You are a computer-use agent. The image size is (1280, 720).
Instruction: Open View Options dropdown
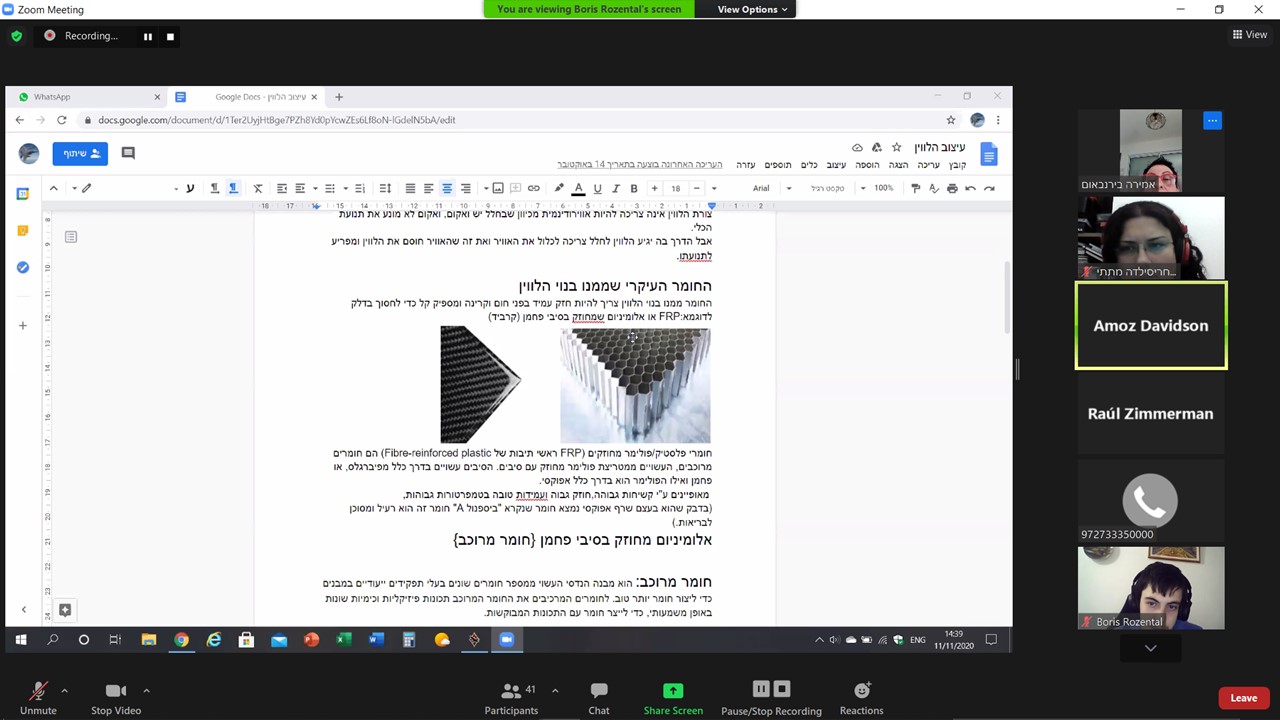click(x=752, y=9)
